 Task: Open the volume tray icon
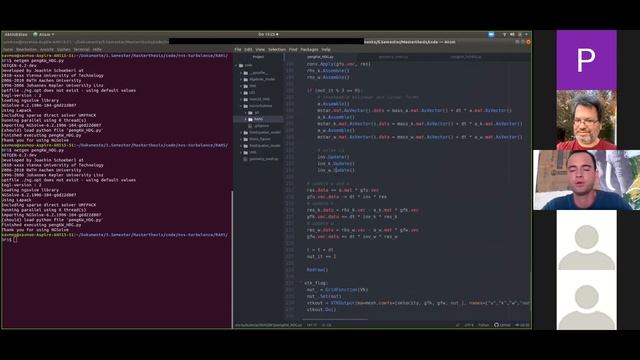[512, 35]
